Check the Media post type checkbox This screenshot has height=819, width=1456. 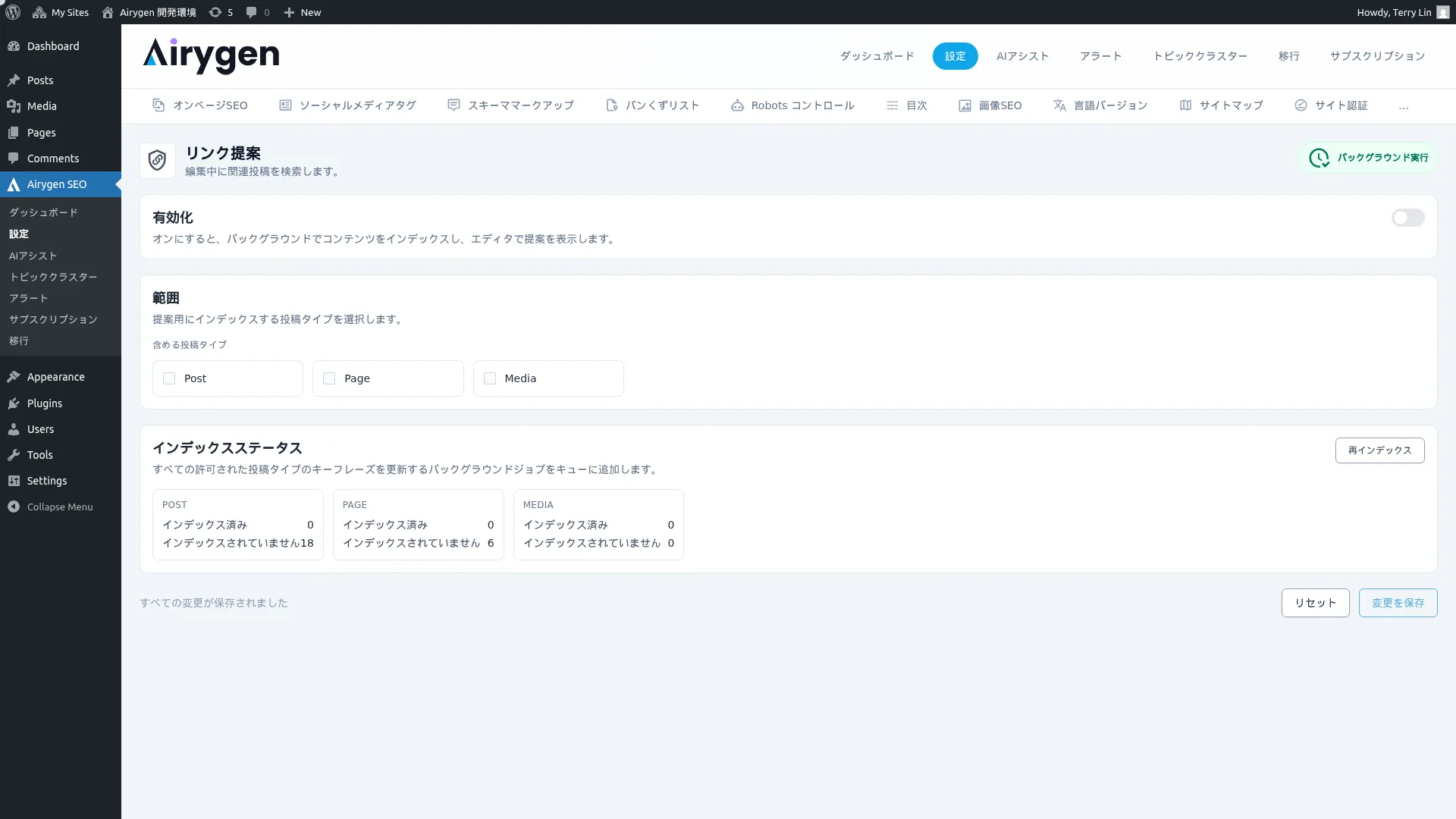tap(490, 378)
